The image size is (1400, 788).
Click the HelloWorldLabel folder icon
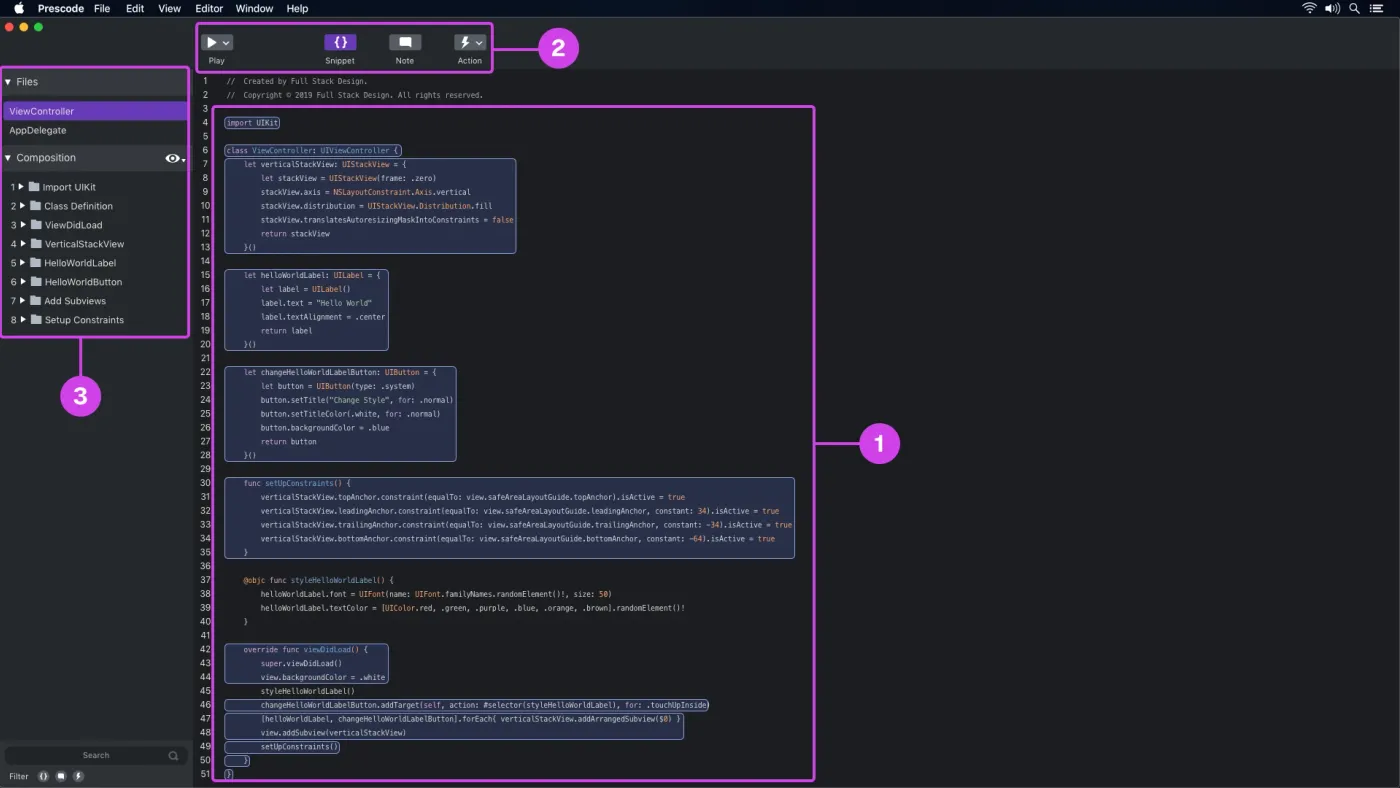coord(36,263)
